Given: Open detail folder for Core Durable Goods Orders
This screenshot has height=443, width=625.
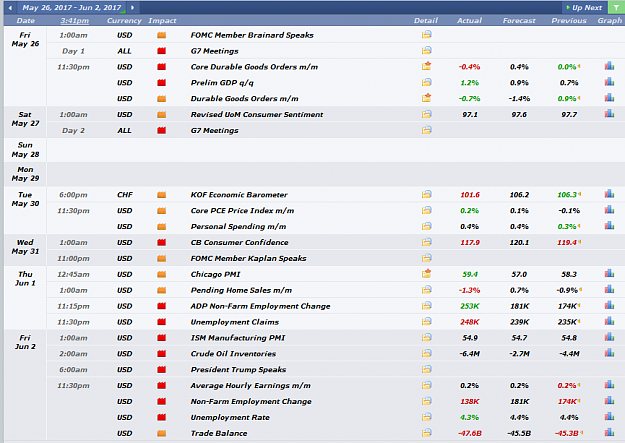Looking at the screenshot, I should click(x=426, y=66).
